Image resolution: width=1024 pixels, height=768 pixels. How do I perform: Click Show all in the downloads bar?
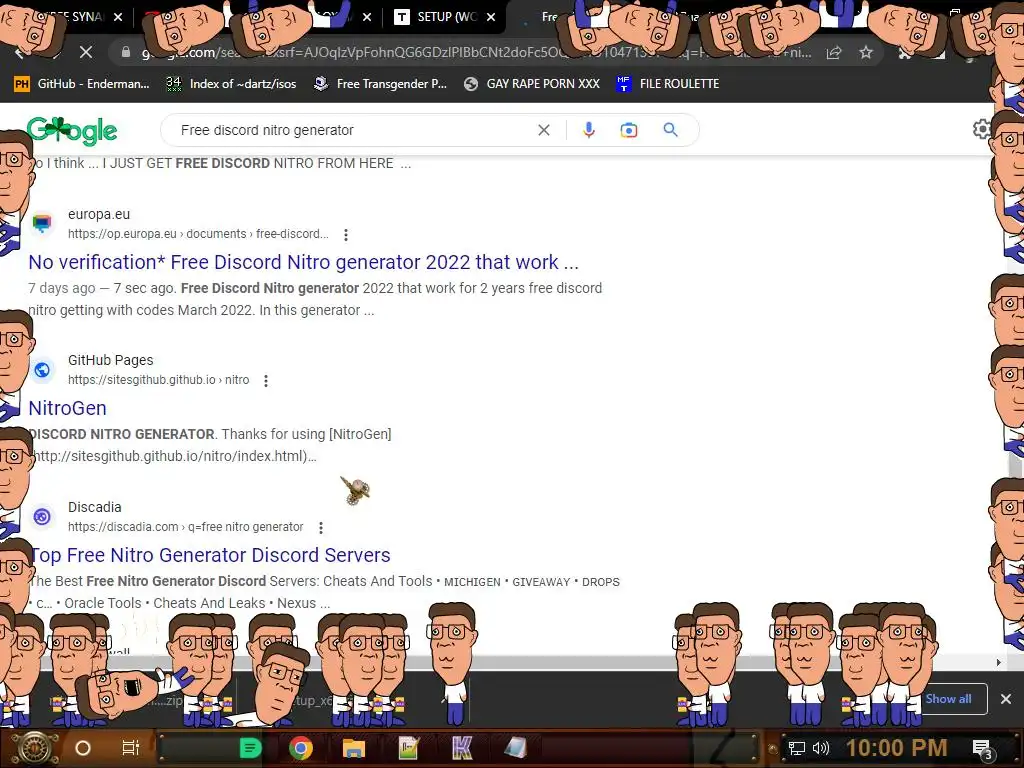tap(948, 699)
